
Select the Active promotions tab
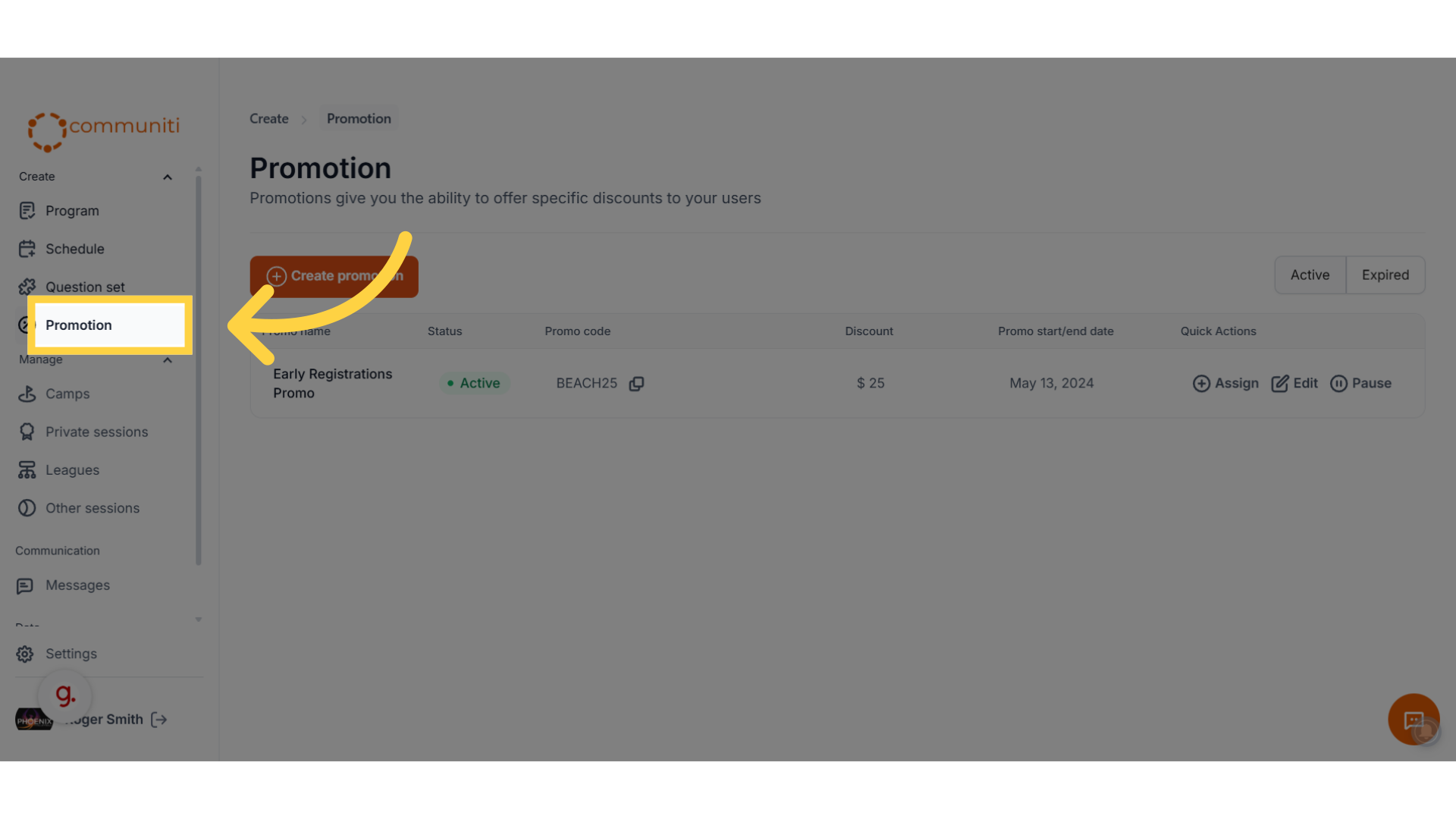coord(1310,275)
